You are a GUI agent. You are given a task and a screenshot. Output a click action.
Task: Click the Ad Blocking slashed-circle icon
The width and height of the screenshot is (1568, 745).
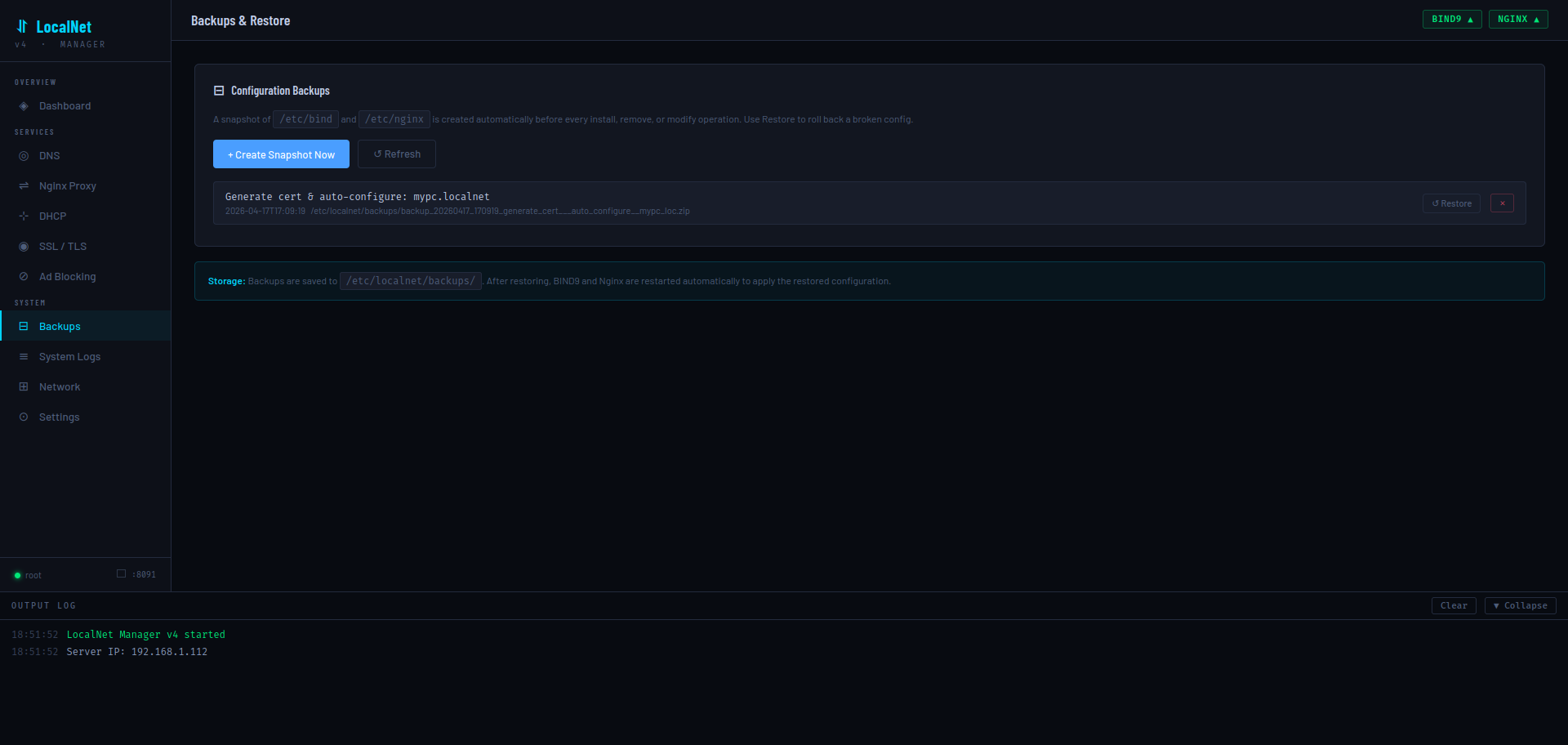click(24, 277)
